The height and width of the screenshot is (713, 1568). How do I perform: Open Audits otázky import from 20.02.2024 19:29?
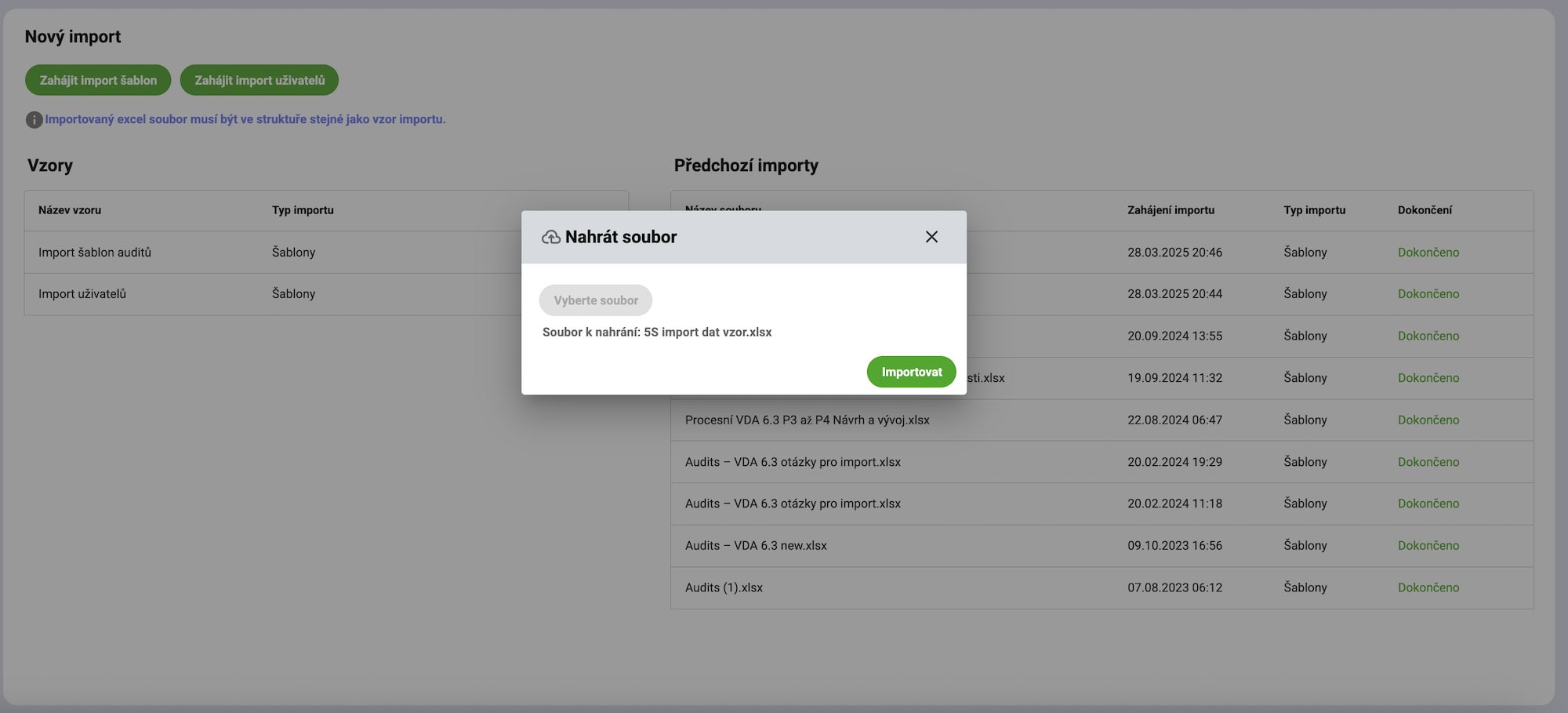tap(793, 462)
